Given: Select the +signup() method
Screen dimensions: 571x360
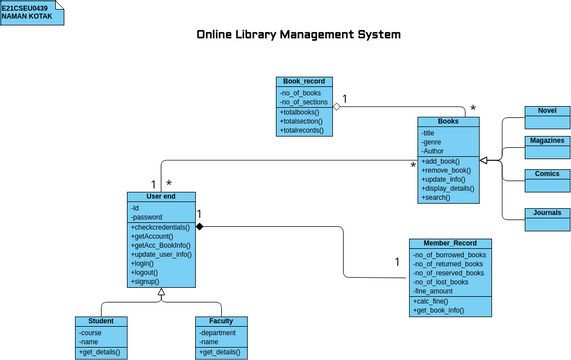Looking at the screenshot, I should pyautogui.click(x=145, y=282).
